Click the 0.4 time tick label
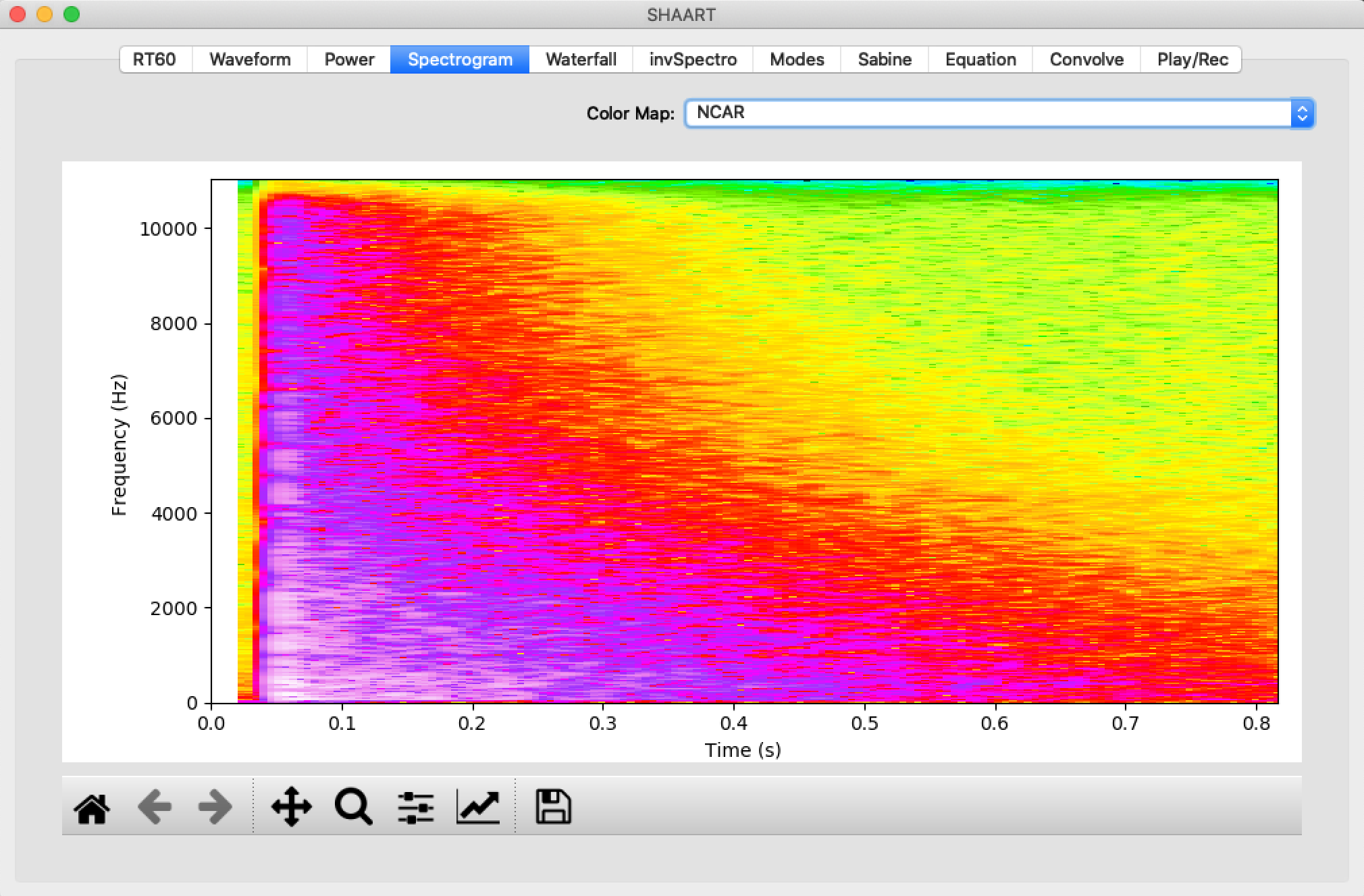The height and width of the screenshot is (896, 1364). tap(734, 724)
